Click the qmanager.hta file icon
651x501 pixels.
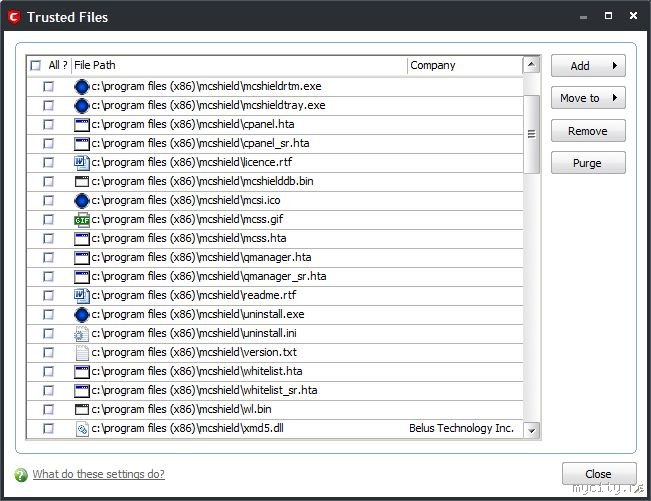point(82,258)
